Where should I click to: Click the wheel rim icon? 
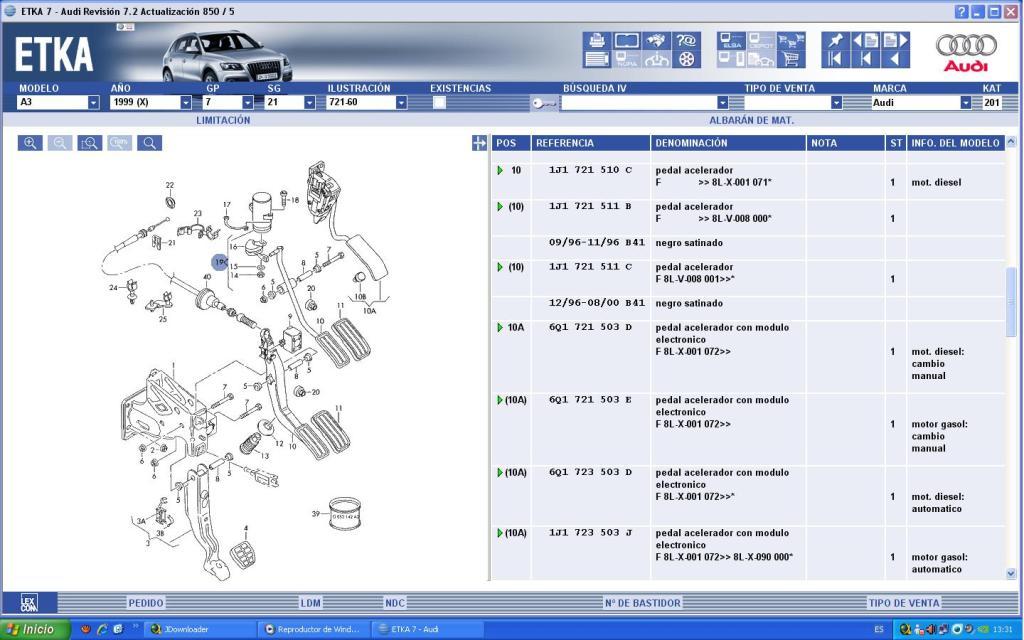[x=686, y=59]
